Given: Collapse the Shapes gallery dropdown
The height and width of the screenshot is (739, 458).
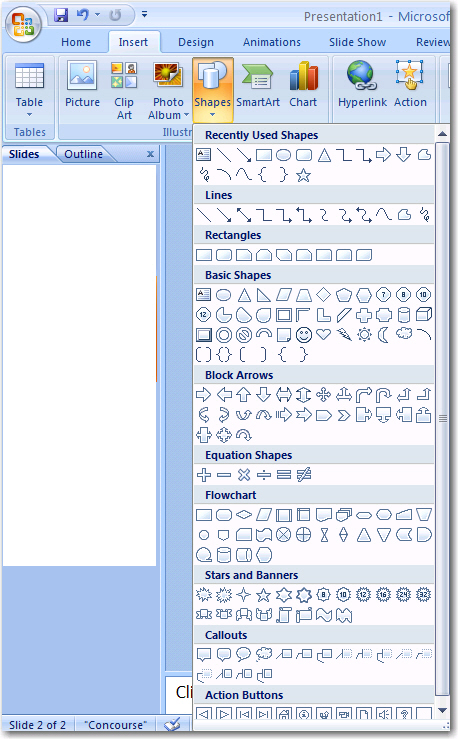Looking at the screenshot, I should coord(213,90).
